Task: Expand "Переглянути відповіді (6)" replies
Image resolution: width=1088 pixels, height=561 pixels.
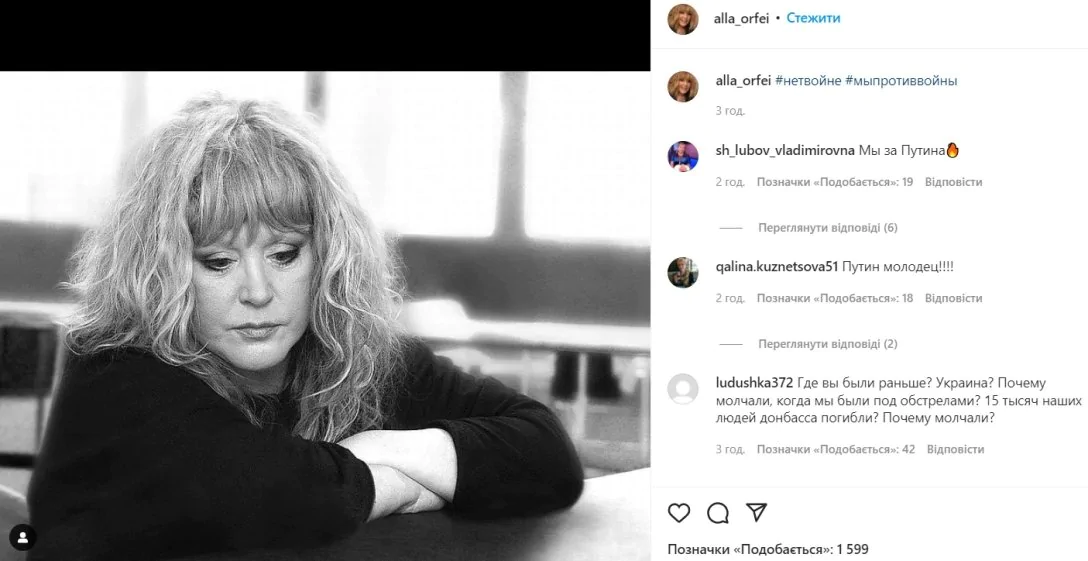Action: [827, 228]
